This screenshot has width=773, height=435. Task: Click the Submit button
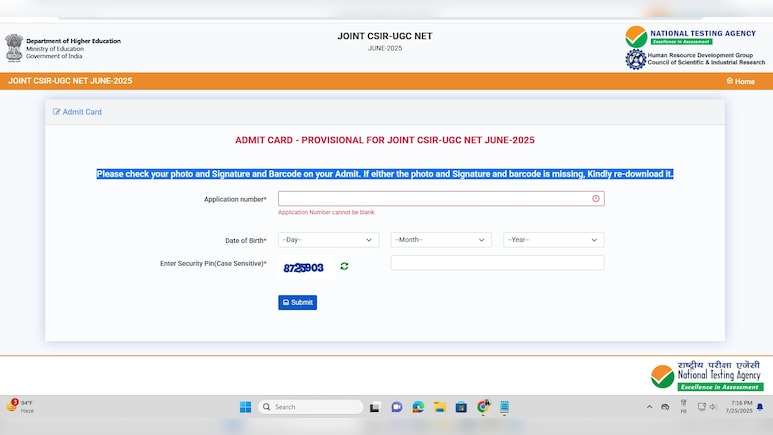(297, 302)
